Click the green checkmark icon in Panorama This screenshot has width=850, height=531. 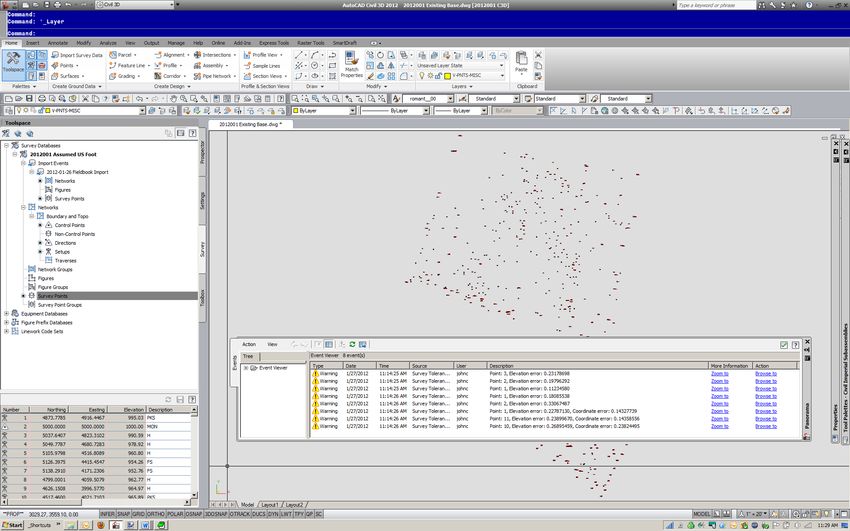point(784,345)
